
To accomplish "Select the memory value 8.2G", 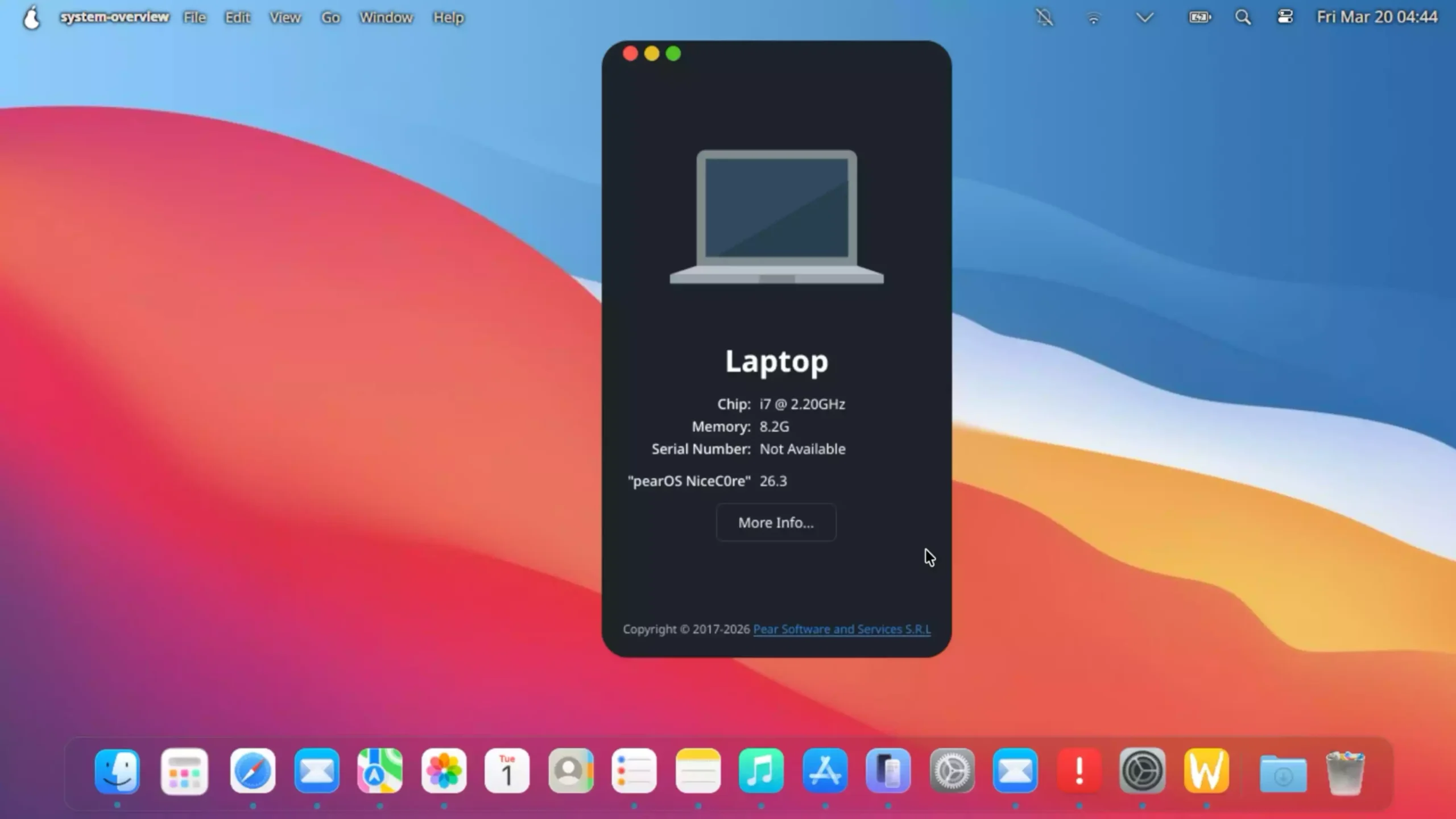I will click(x=774, y=427).
